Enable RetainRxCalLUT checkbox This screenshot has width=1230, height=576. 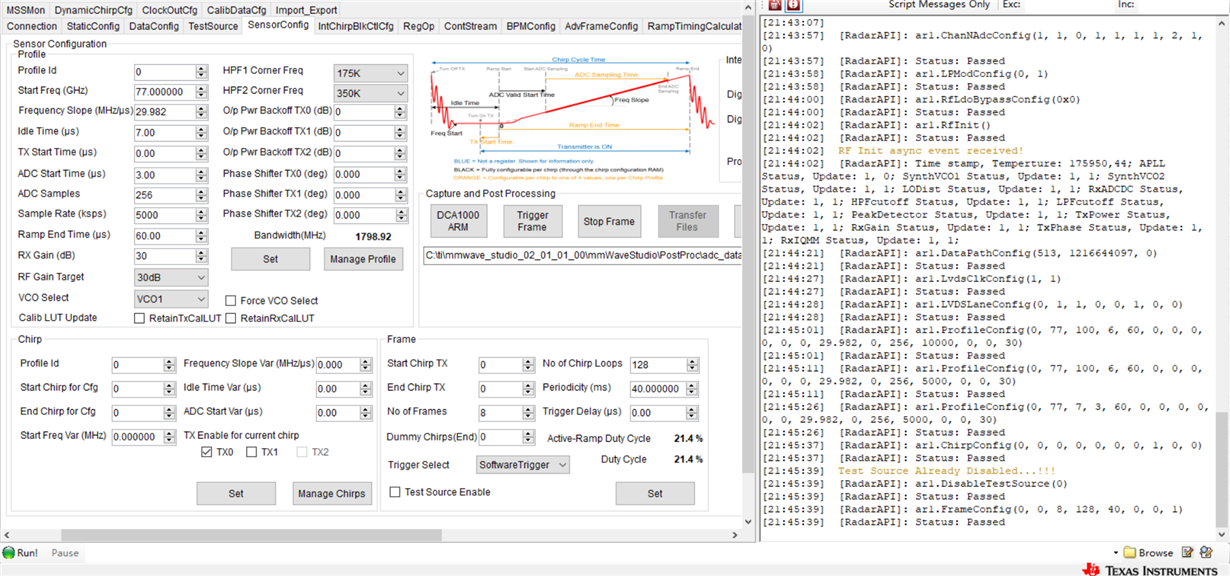click(x=230, y=318)
